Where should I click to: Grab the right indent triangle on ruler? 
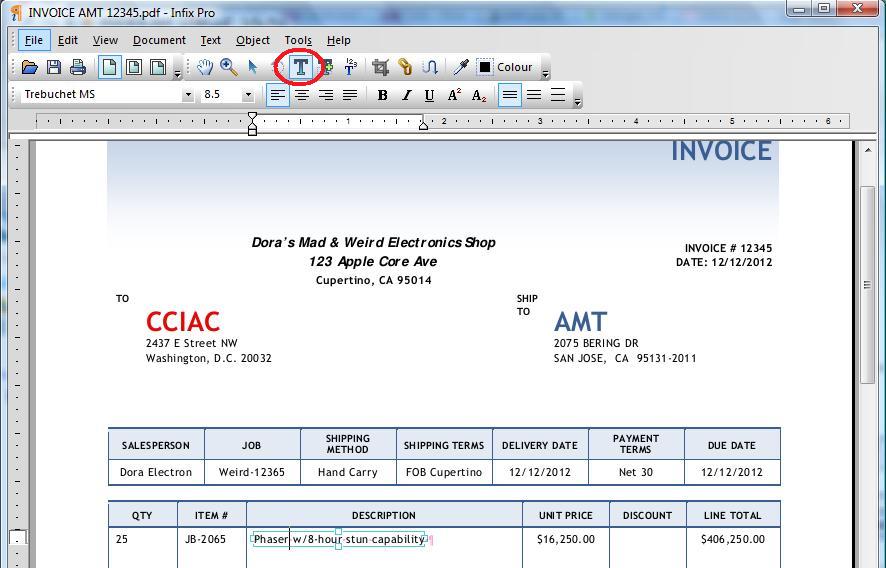[423, 125]
